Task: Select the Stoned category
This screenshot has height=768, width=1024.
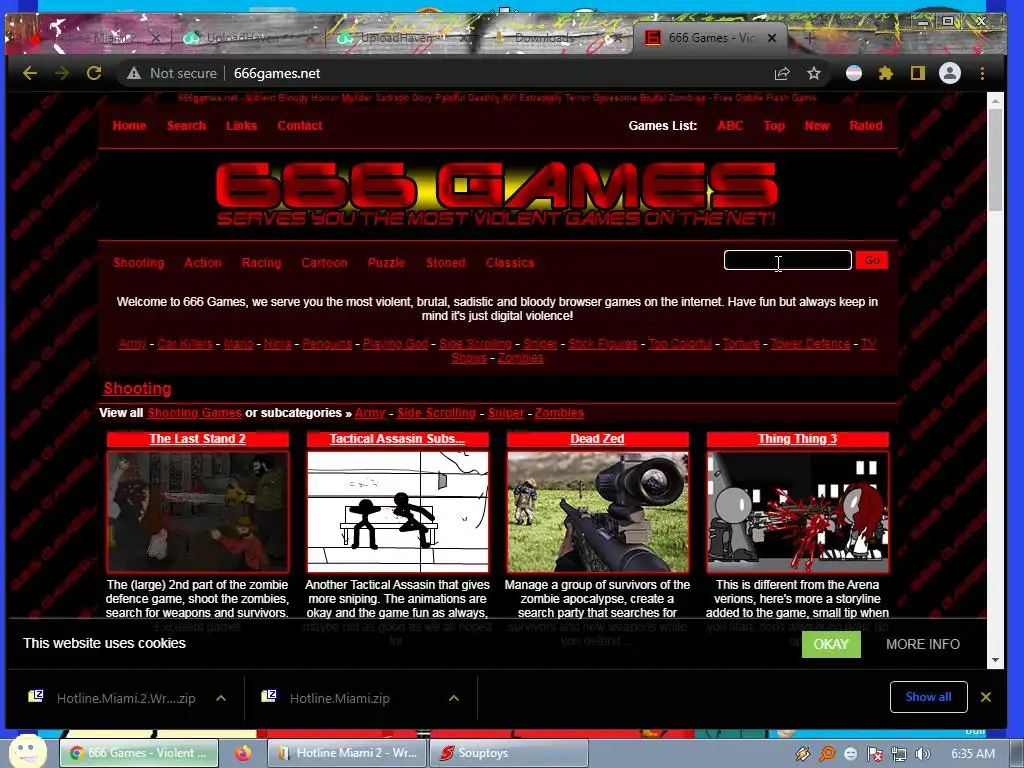Action: point(445,263)
